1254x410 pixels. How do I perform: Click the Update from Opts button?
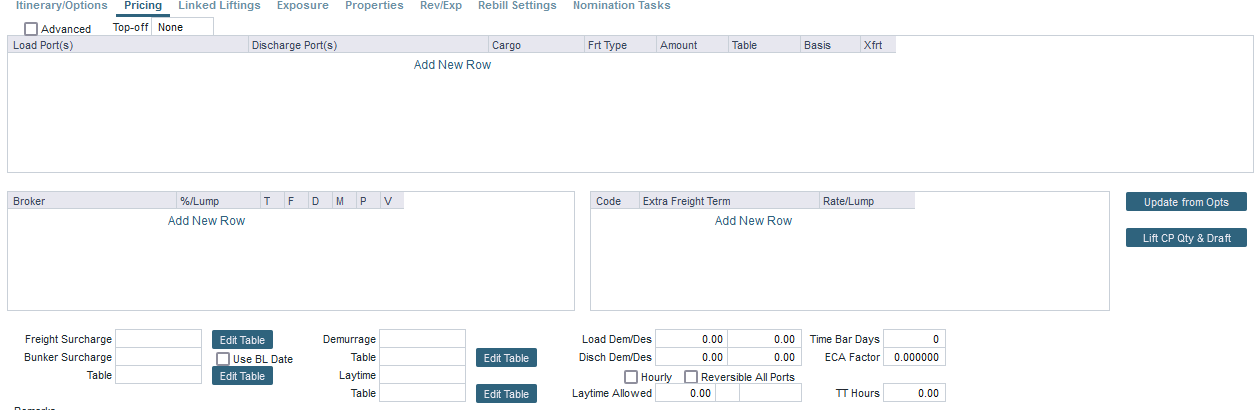pyautogui.click(x=1186, y=202)
